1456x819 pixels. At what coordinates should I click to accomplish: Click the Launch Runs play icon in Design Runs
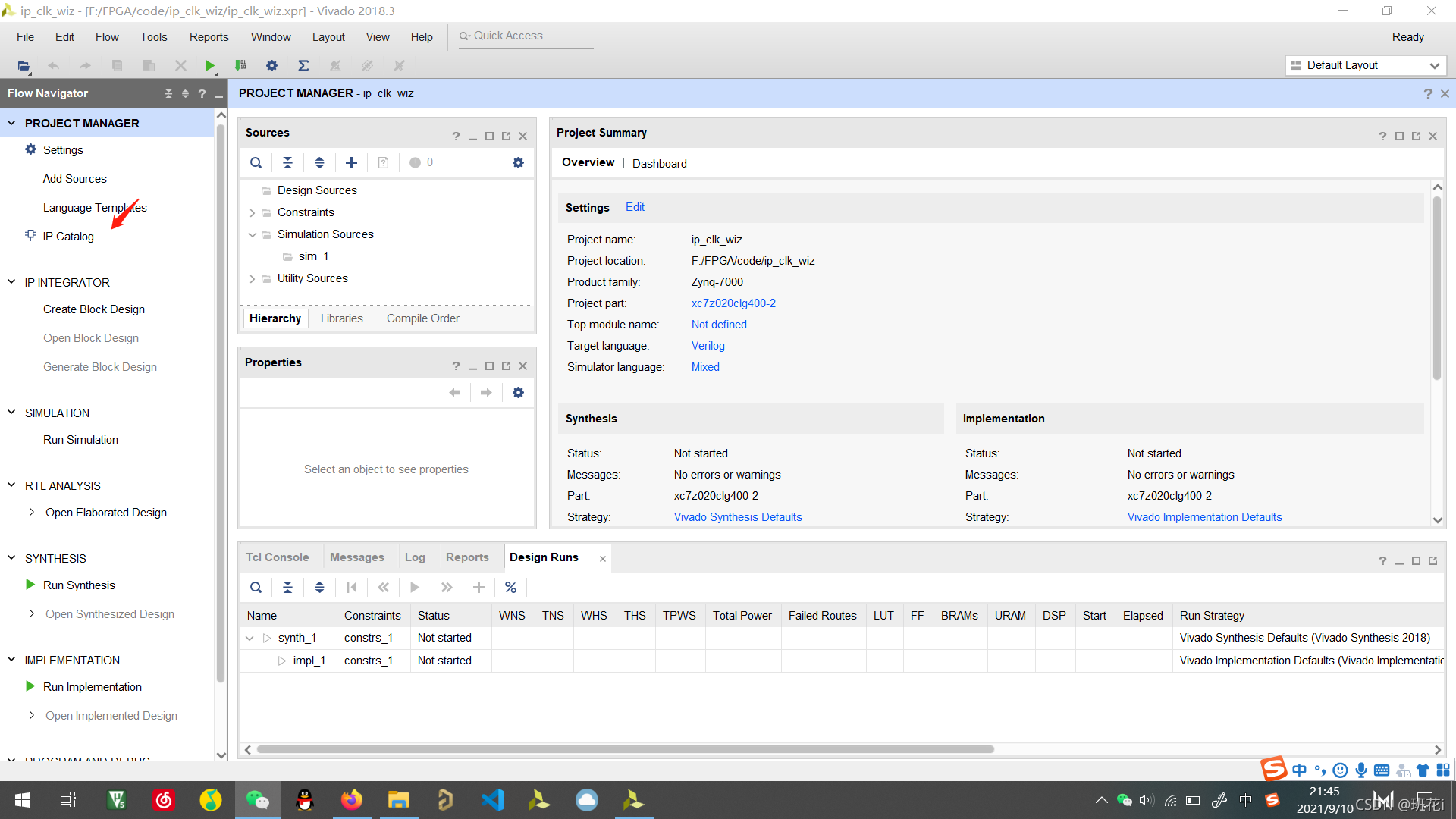[414, 587]
